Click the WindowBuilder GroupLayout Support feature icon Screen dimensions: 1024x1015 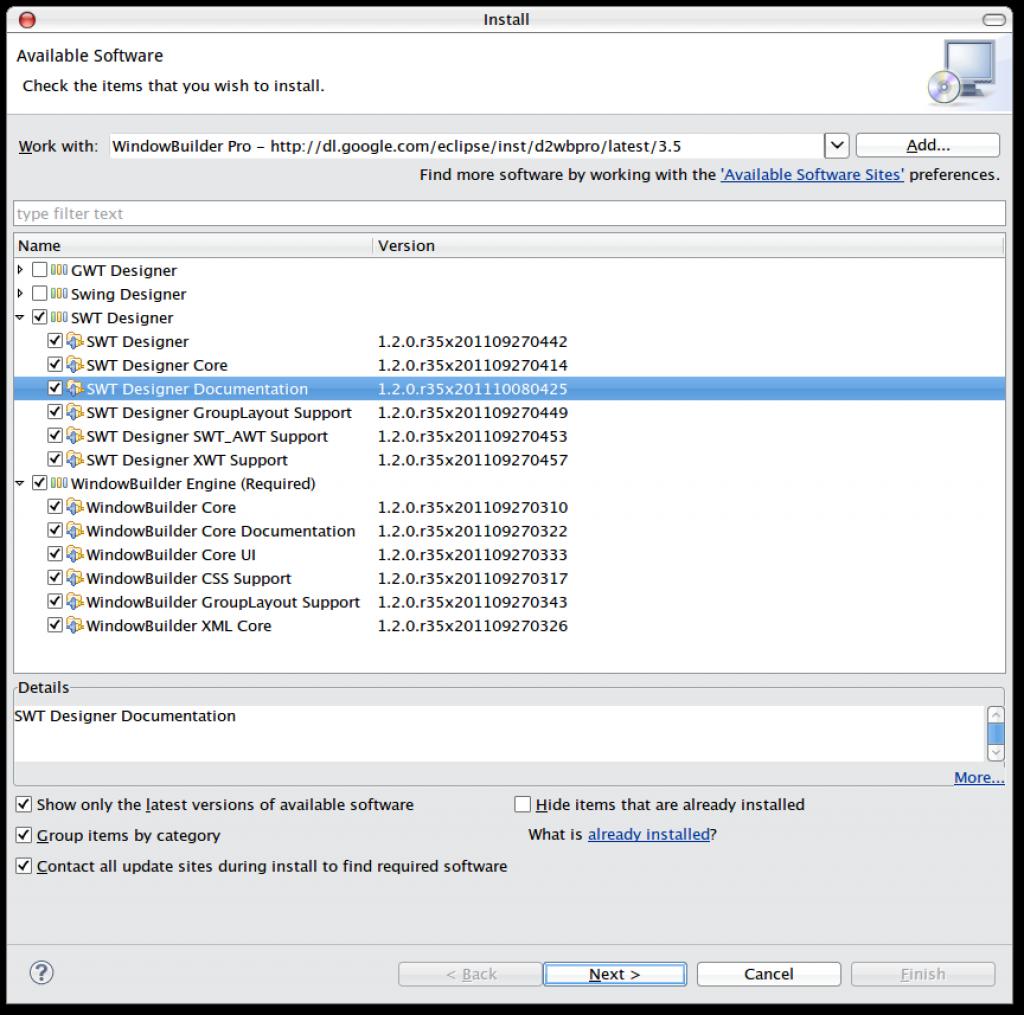tap(75, 602)
